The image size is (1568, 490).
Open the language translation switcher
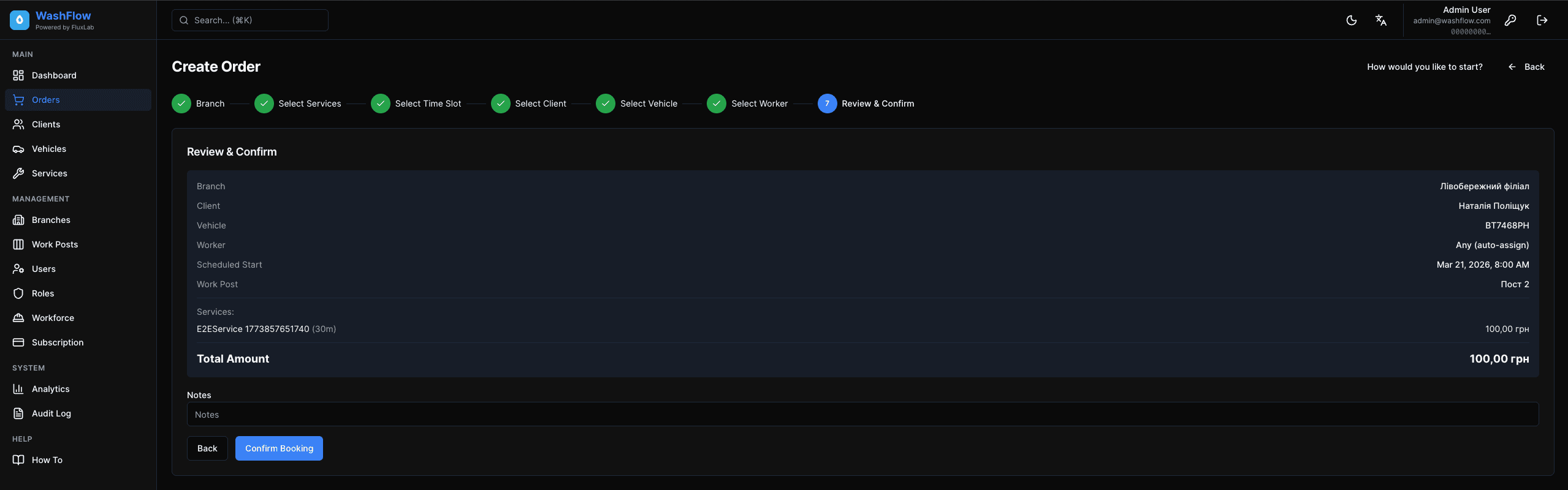click(1380, 20)
